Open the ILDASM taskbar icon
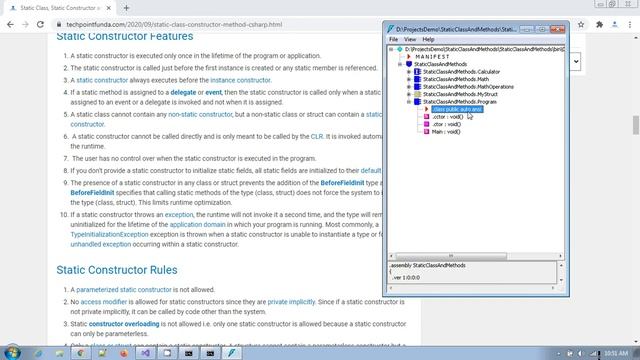640x360 pixels. click(231, 353)
